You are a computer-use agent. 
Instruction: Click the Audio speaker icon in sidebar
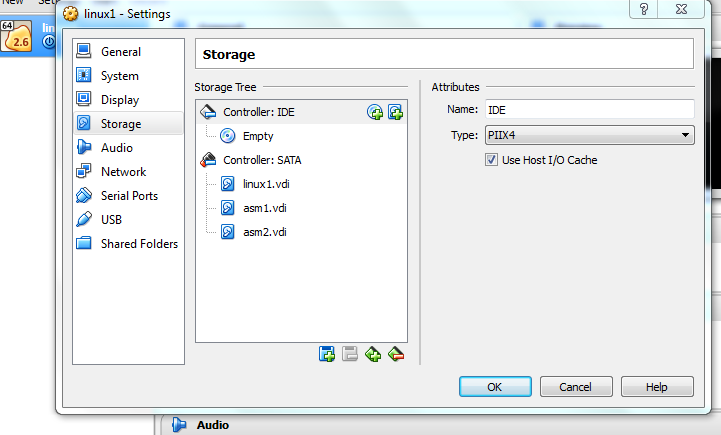point(84,147)
